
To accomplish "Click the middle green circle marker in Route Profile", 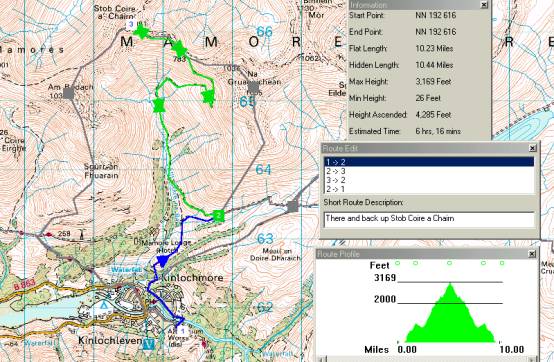I will point(449,263).
